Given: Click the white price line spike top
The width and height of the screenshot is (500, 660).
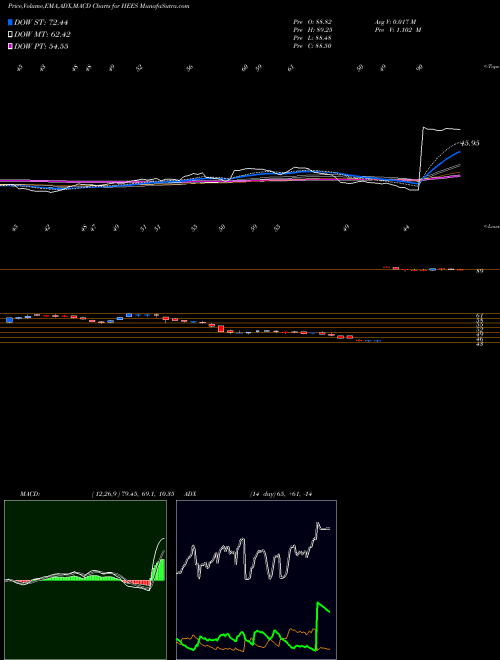Looking at the screenshot, I should pos(423,128).
